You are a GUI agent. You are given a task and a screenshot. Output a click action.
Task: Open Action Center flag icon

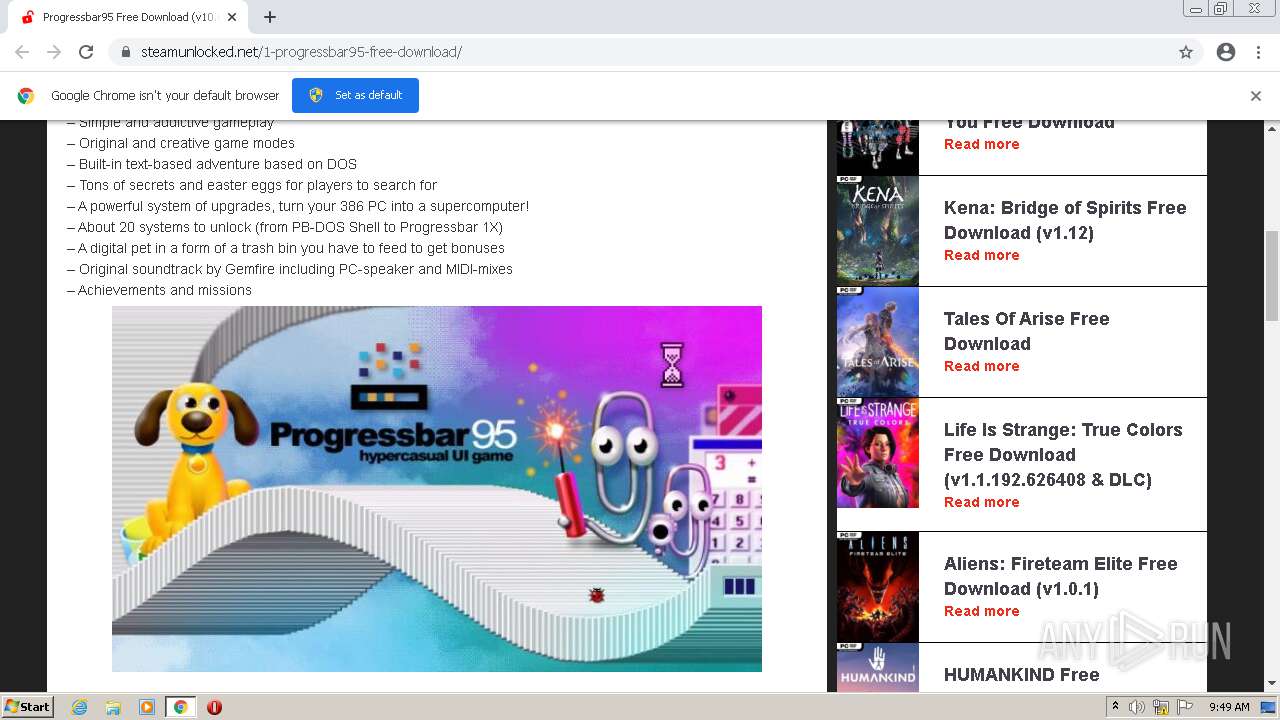click(1185, 707)
